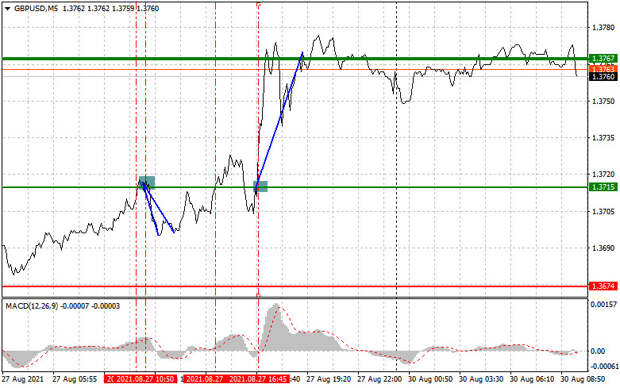Click the 0.00157 MACD scale value

pos(604,305)
